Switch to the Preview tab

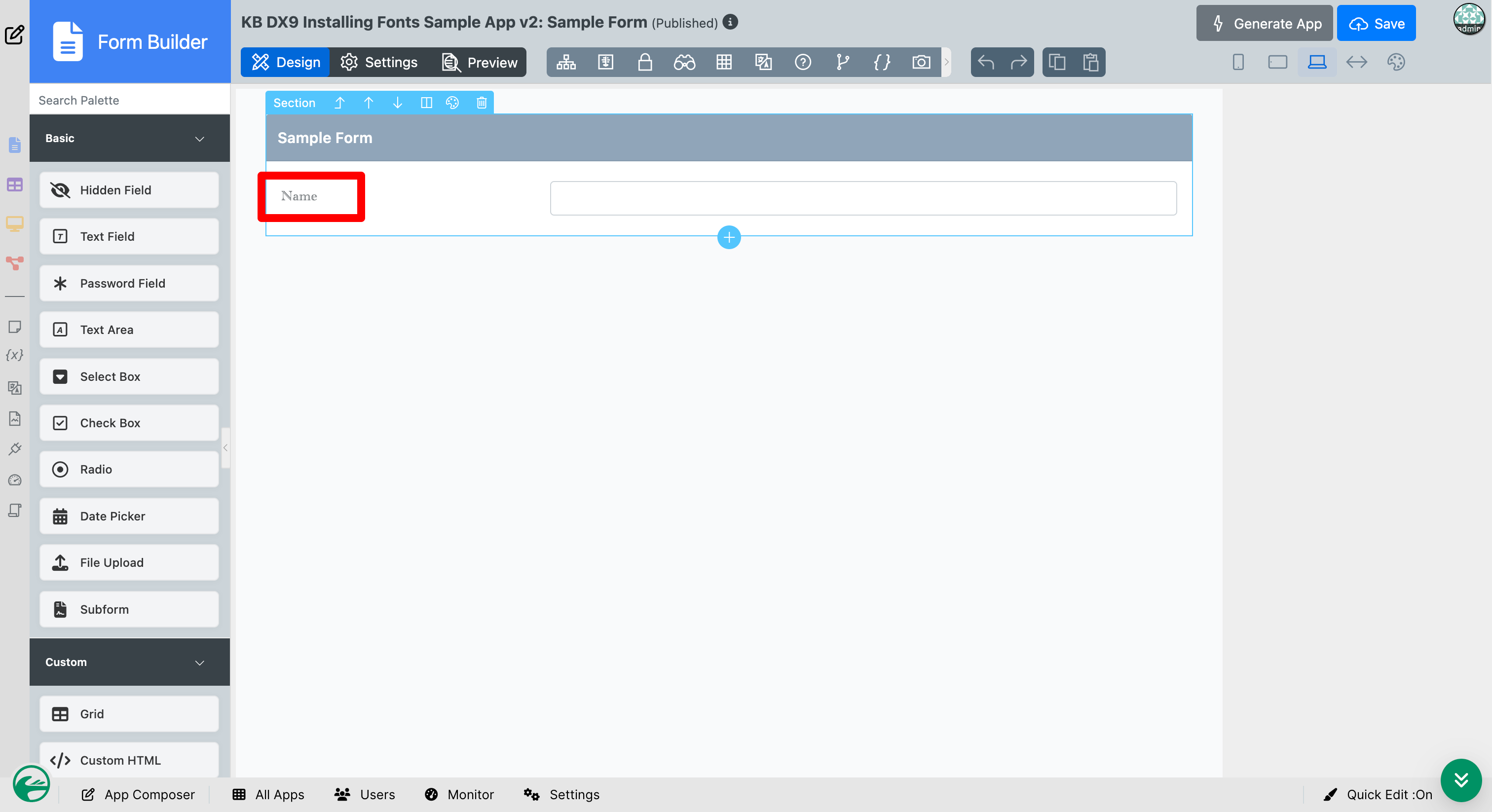(x=480, y=62)
